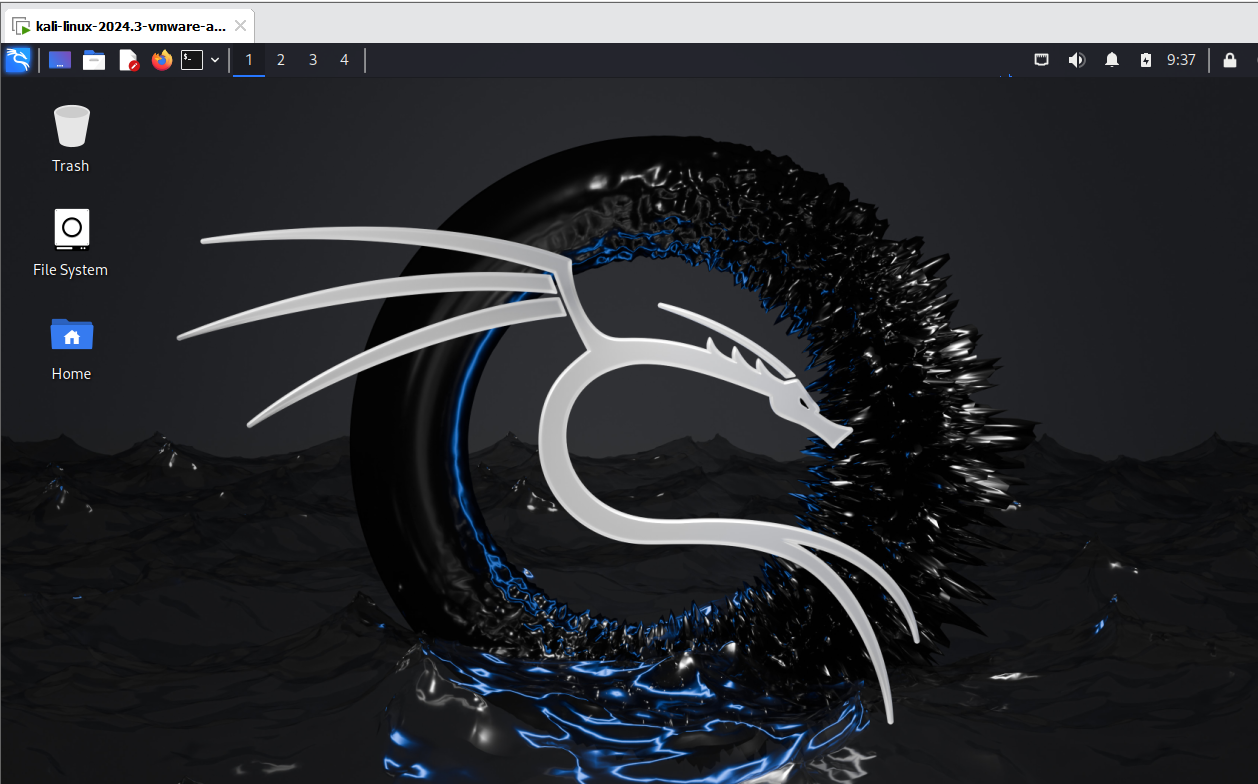
Task: Open the notifications bell
Action: click(1112, 60)
